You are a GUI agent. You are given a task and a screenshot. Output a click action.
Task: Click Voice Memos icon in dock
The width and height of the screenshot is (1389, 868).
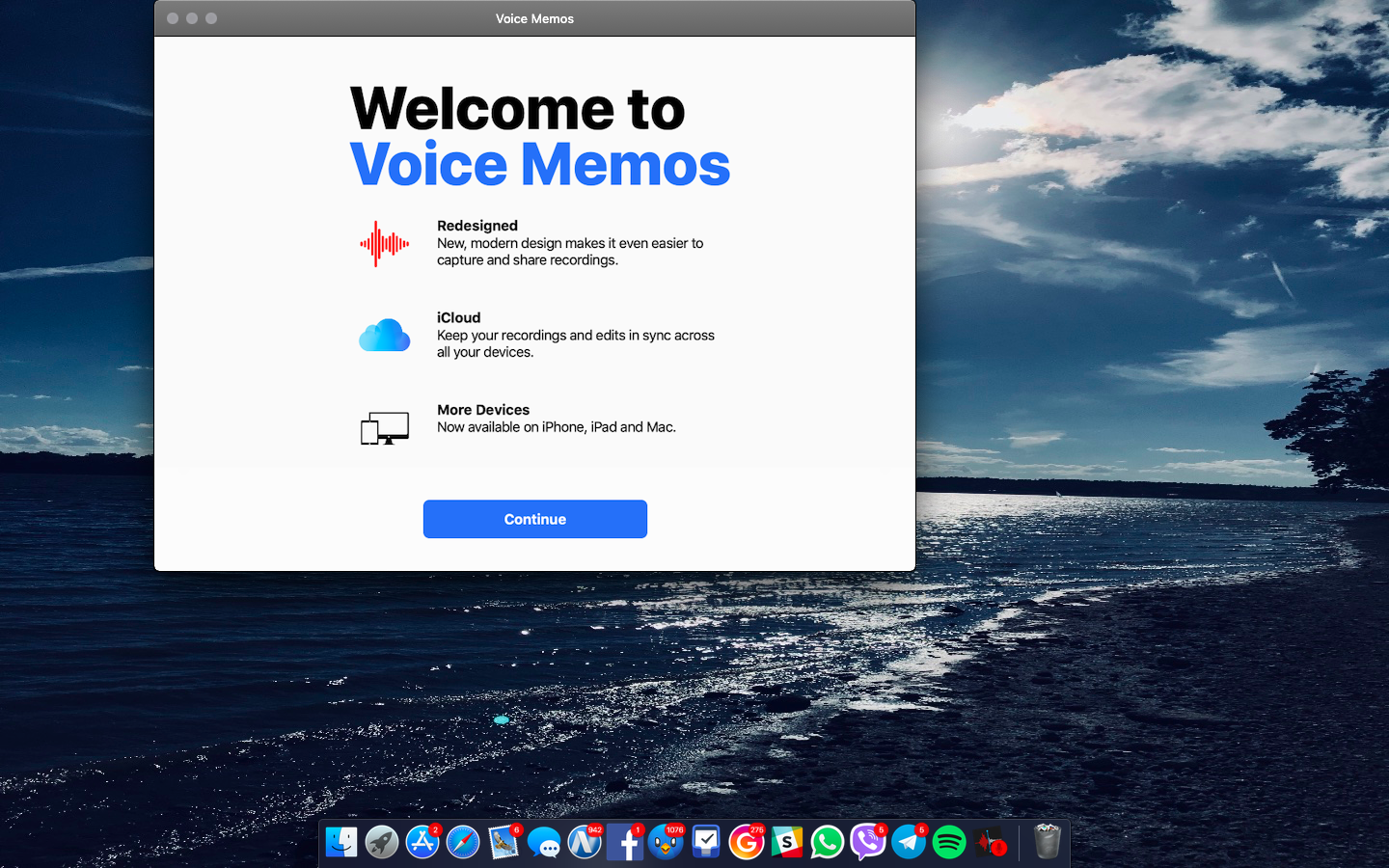point(991,843)
